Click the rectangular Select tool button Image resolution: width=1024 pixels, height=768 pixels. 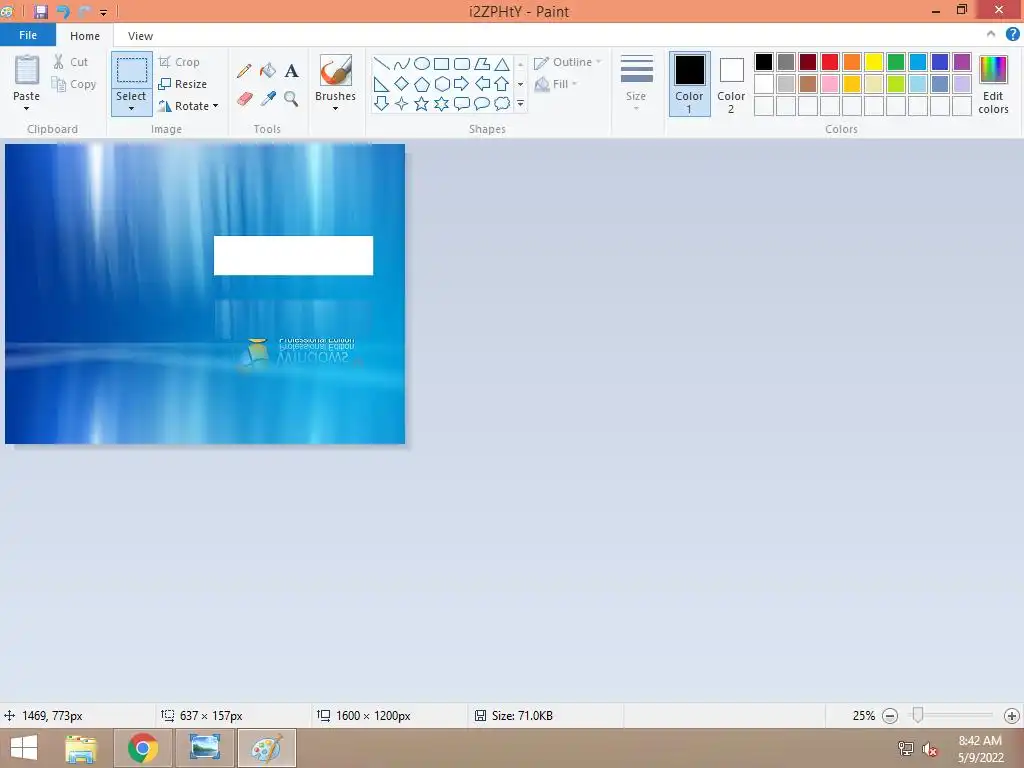[131, 71]
